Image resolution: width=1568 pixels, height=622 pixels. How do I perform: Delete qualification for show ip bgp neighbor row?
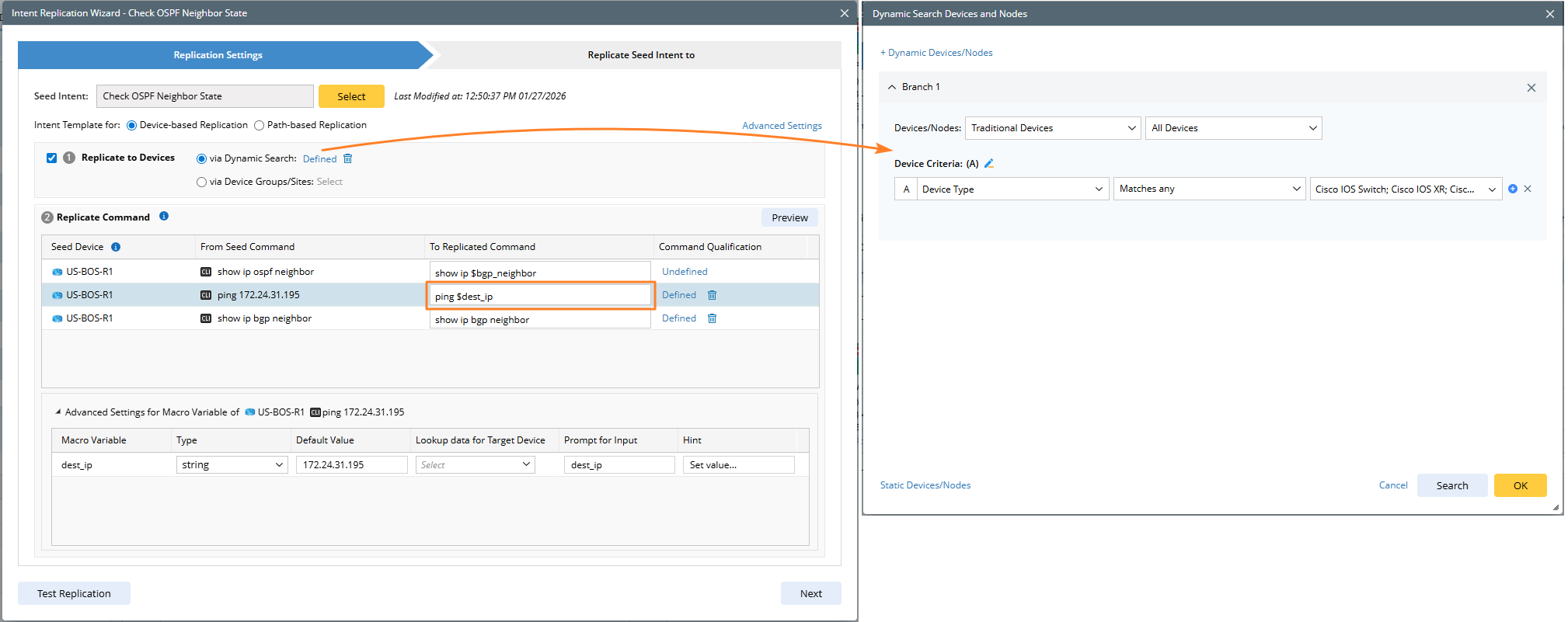pos(712,318)
